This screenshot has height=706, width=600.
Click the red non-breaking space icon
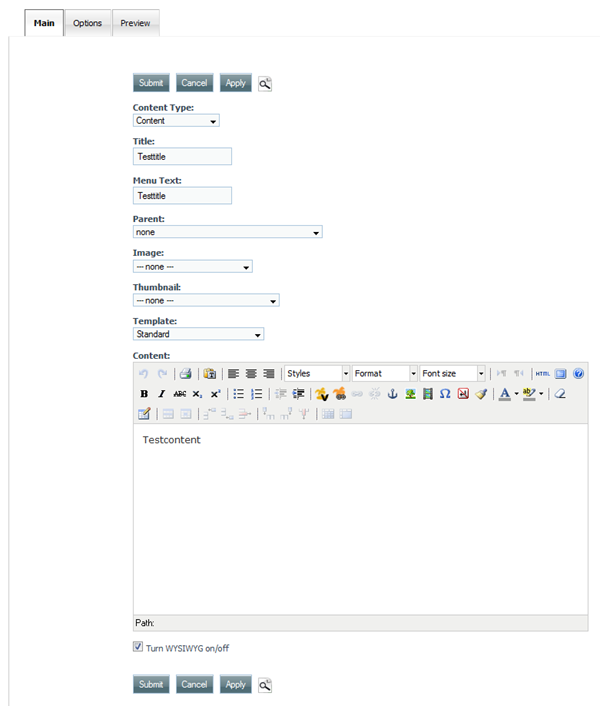[x=463, y=394]
